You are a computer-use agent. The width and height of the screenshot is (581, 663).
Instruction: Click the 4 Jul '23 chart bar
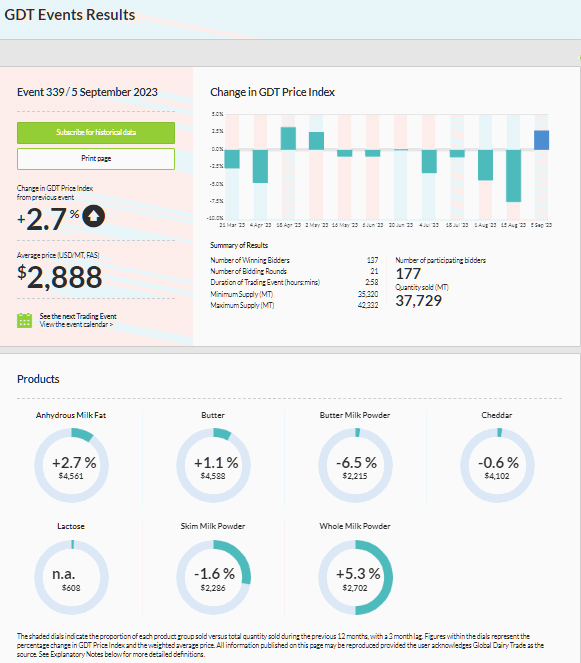point(429,161)
